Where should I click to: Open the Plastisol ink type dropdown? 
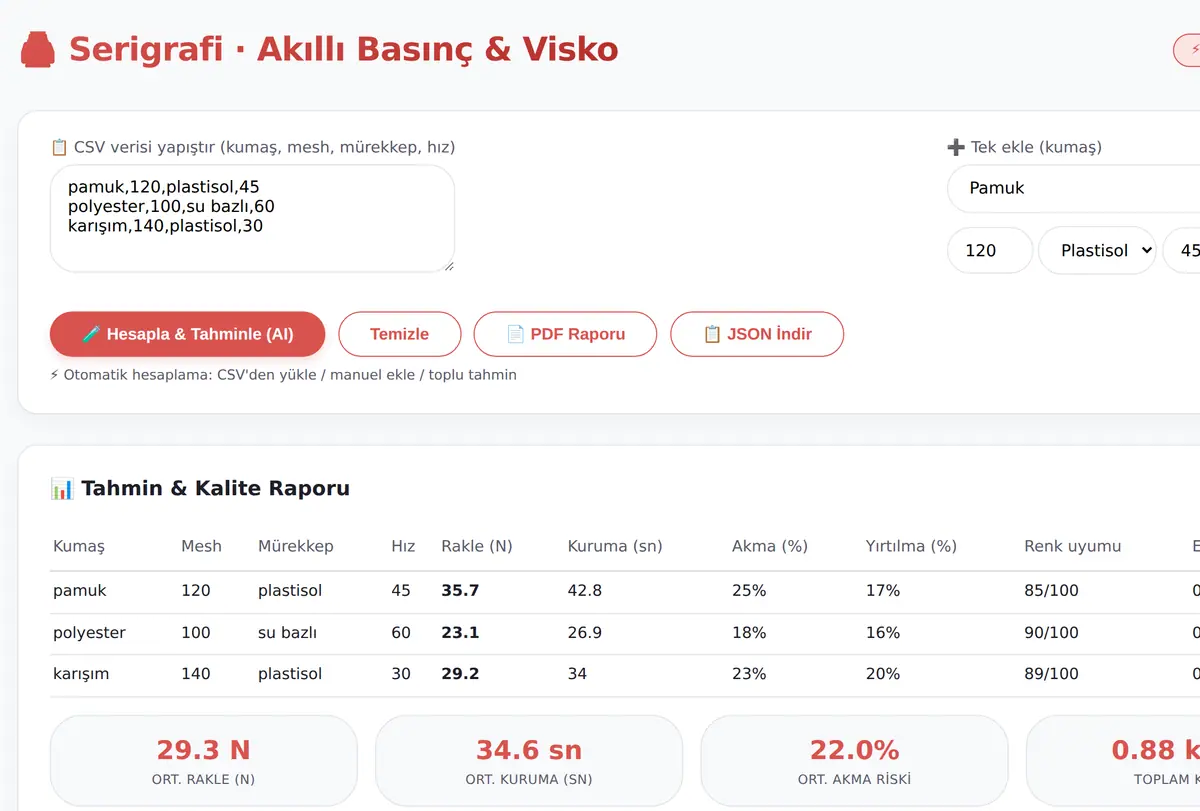(1097, 250)
